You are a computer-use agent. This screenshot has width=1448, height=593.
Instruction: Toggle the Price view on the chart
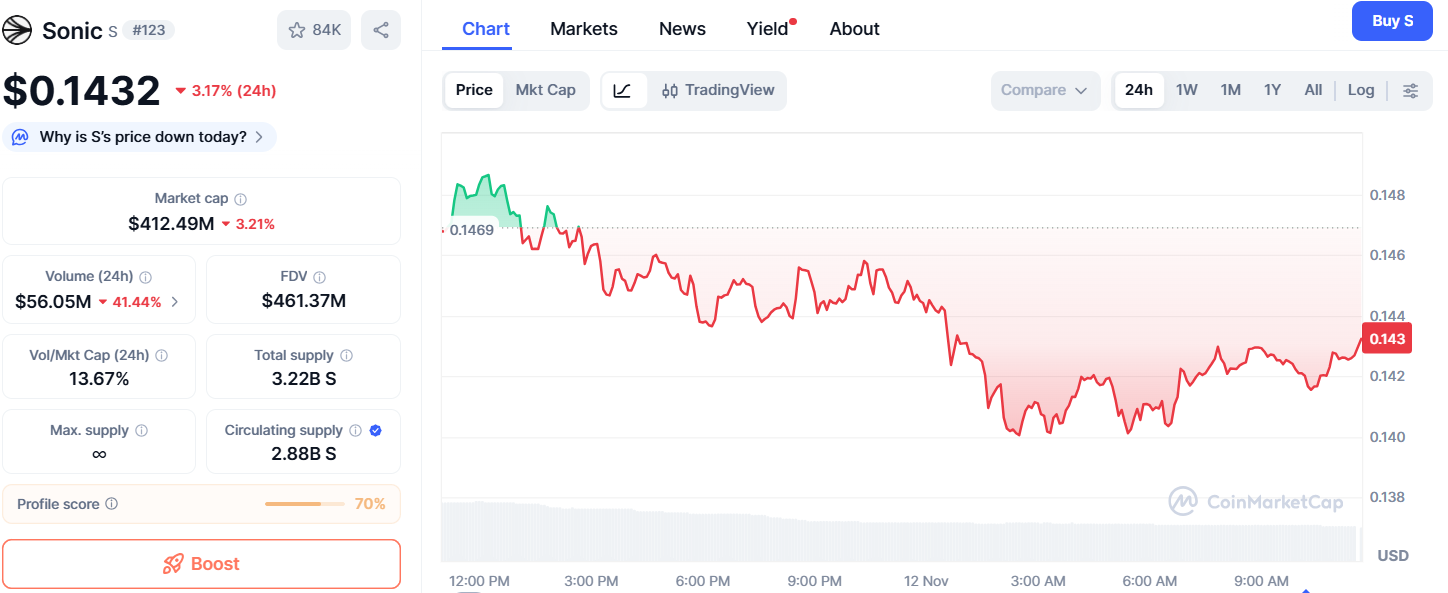click(x=473, y=90)
